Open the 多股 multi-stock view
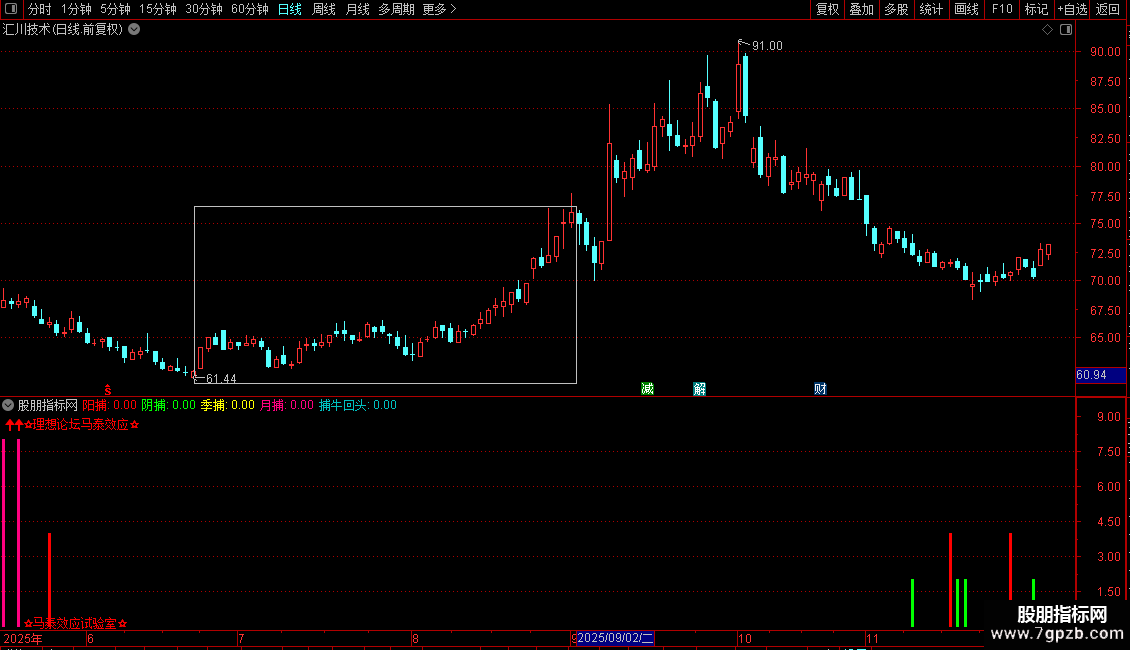 pyautogui.click(x=897, y=9)
